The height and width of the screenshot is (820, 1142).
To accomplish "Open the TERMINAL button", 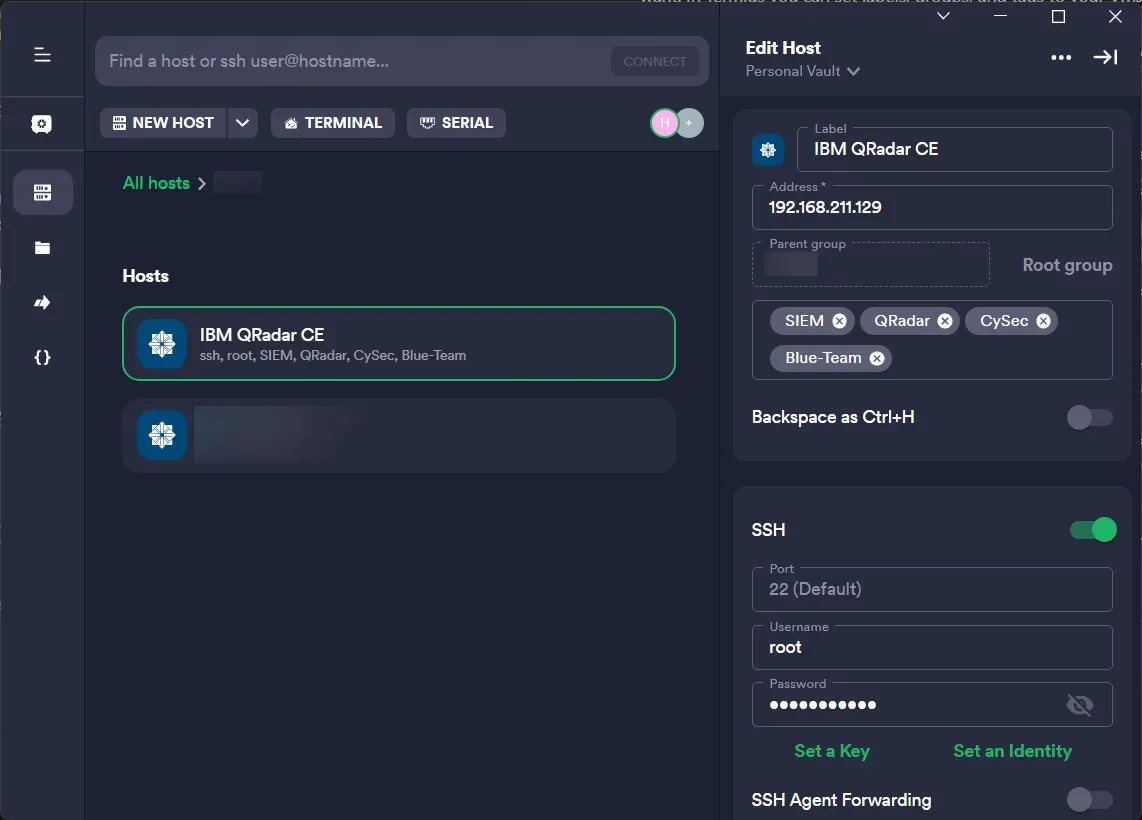I will (x=332, y=123).
